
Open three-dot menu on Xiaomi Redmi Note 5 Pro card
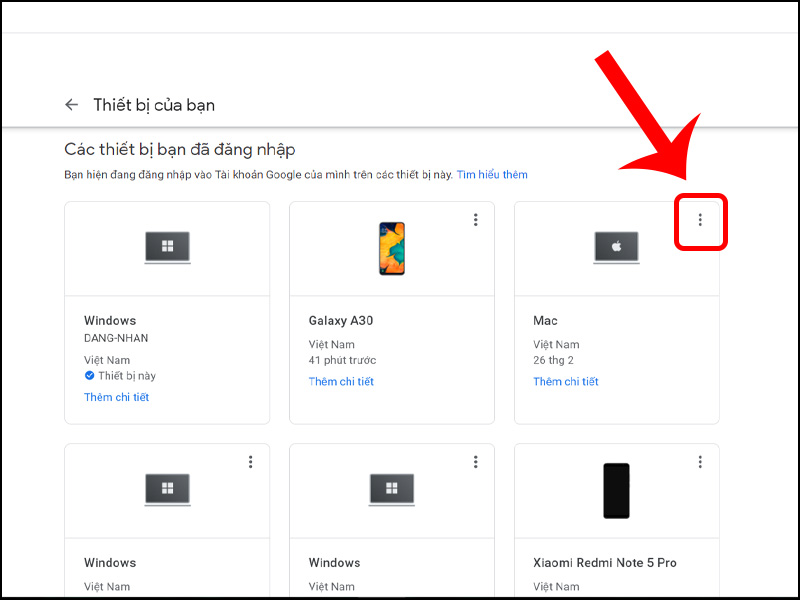coord(700,462)
